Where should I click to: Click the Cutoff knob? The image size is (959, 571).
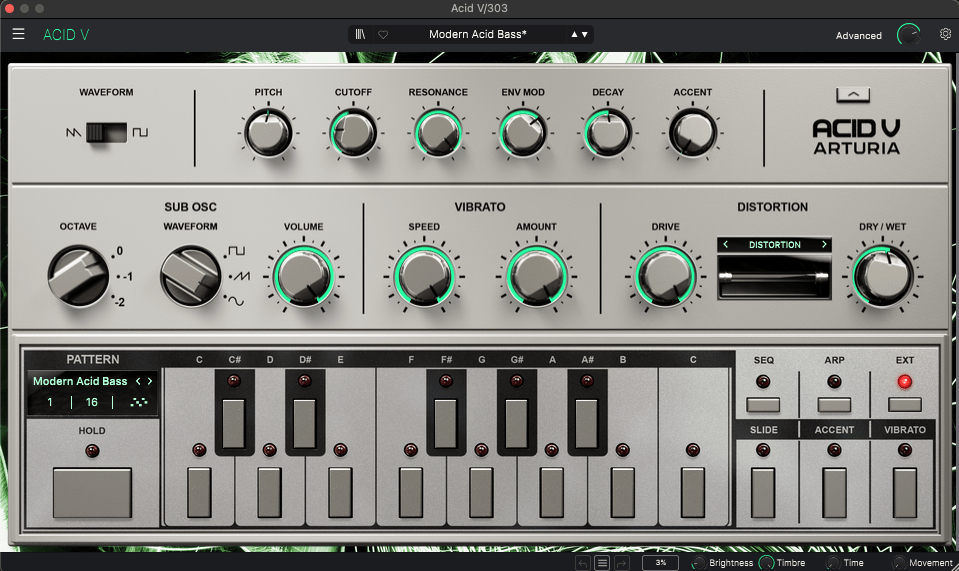click(353, 134)
